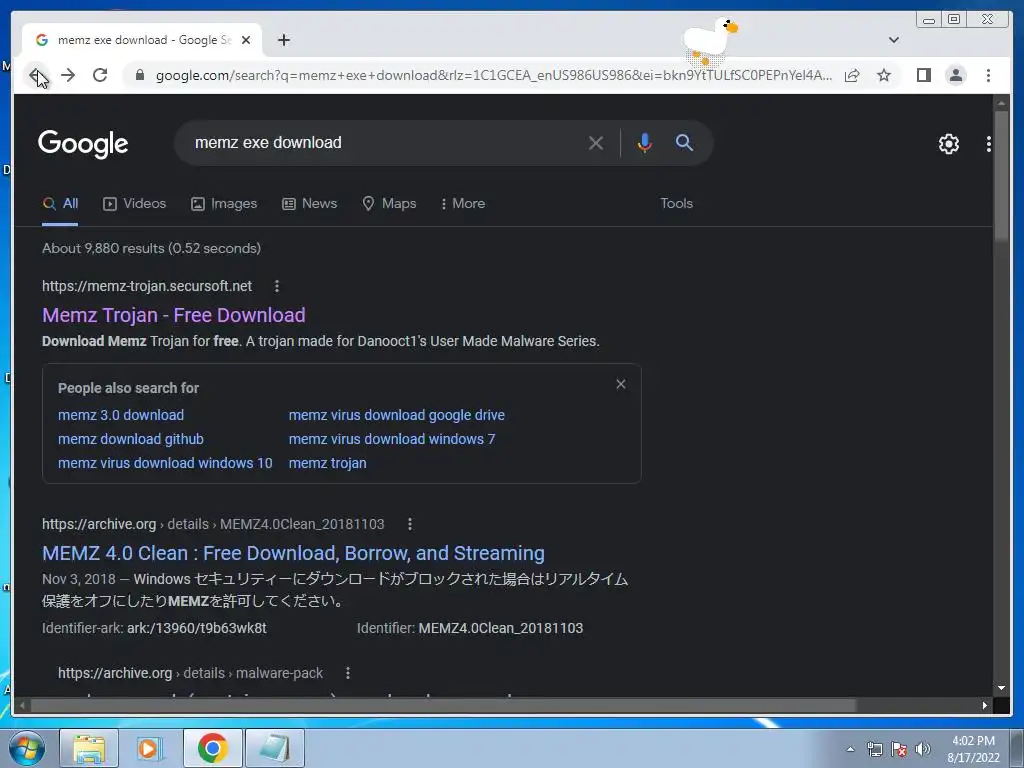This screenshot has height=768, width=1024.
Task: Open the network tray icon
Action: click(x=874, y=749)
